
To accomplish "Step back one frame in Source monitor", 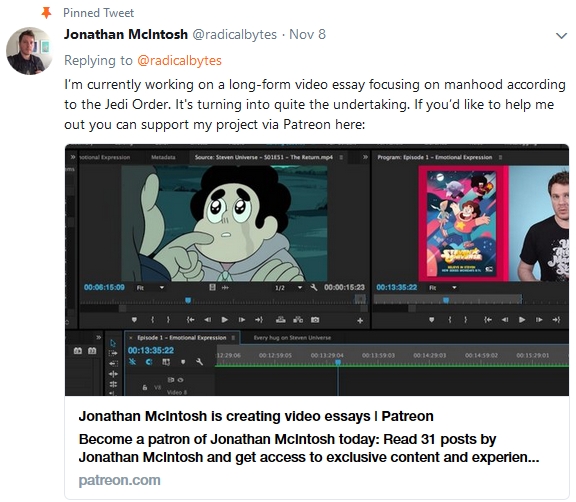I will point(208,320).
